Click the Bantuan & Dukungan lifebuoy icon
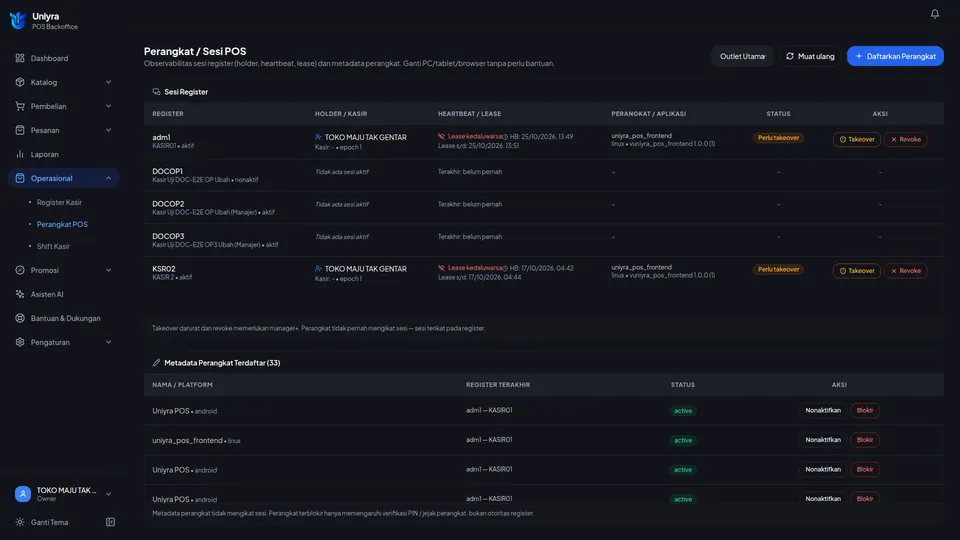Viewport: 960px width, 540px height. click(x=20, y=318)
